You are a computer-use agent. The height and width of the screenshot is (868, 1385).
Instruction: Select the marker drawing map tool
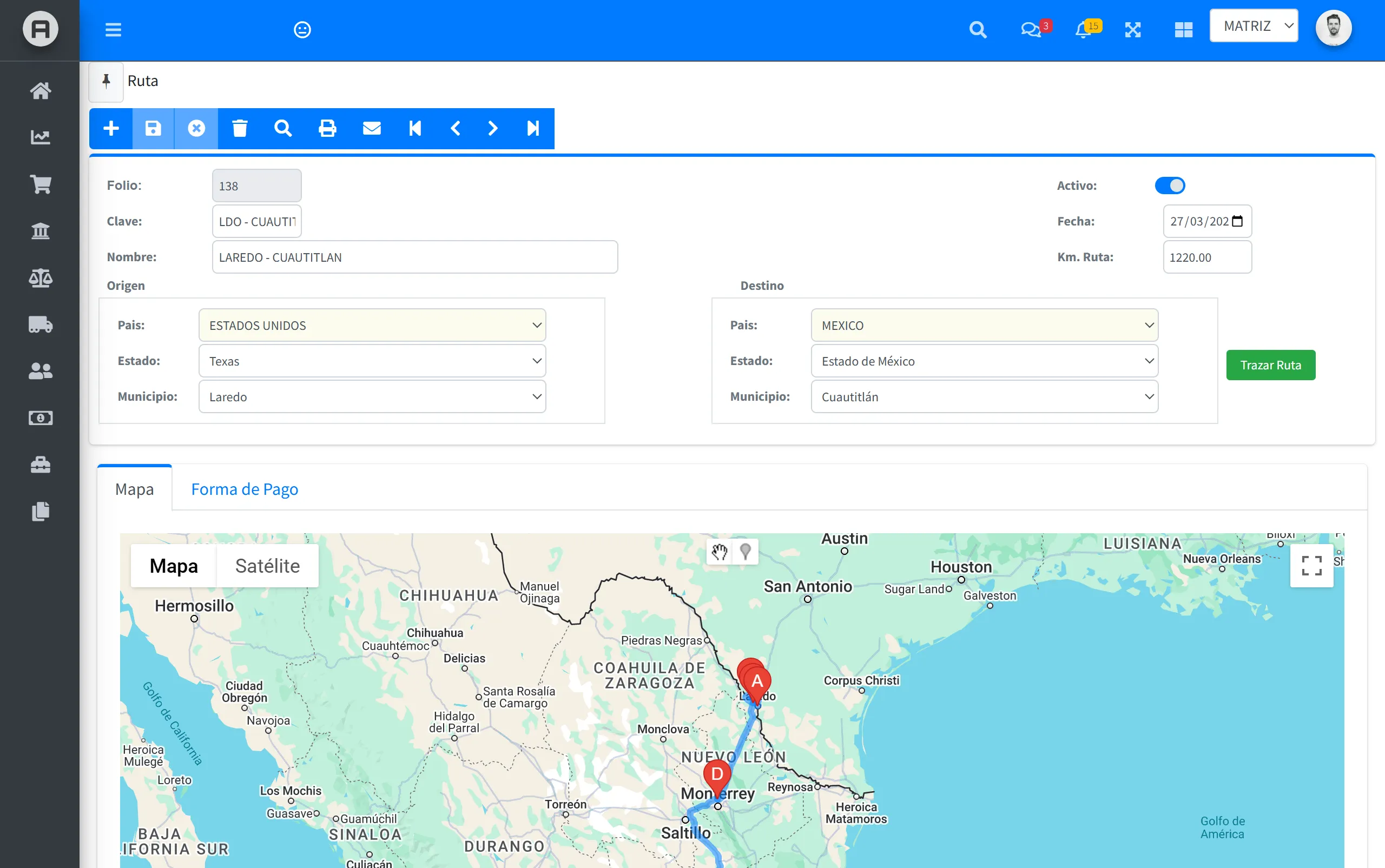tap(746, 552)
